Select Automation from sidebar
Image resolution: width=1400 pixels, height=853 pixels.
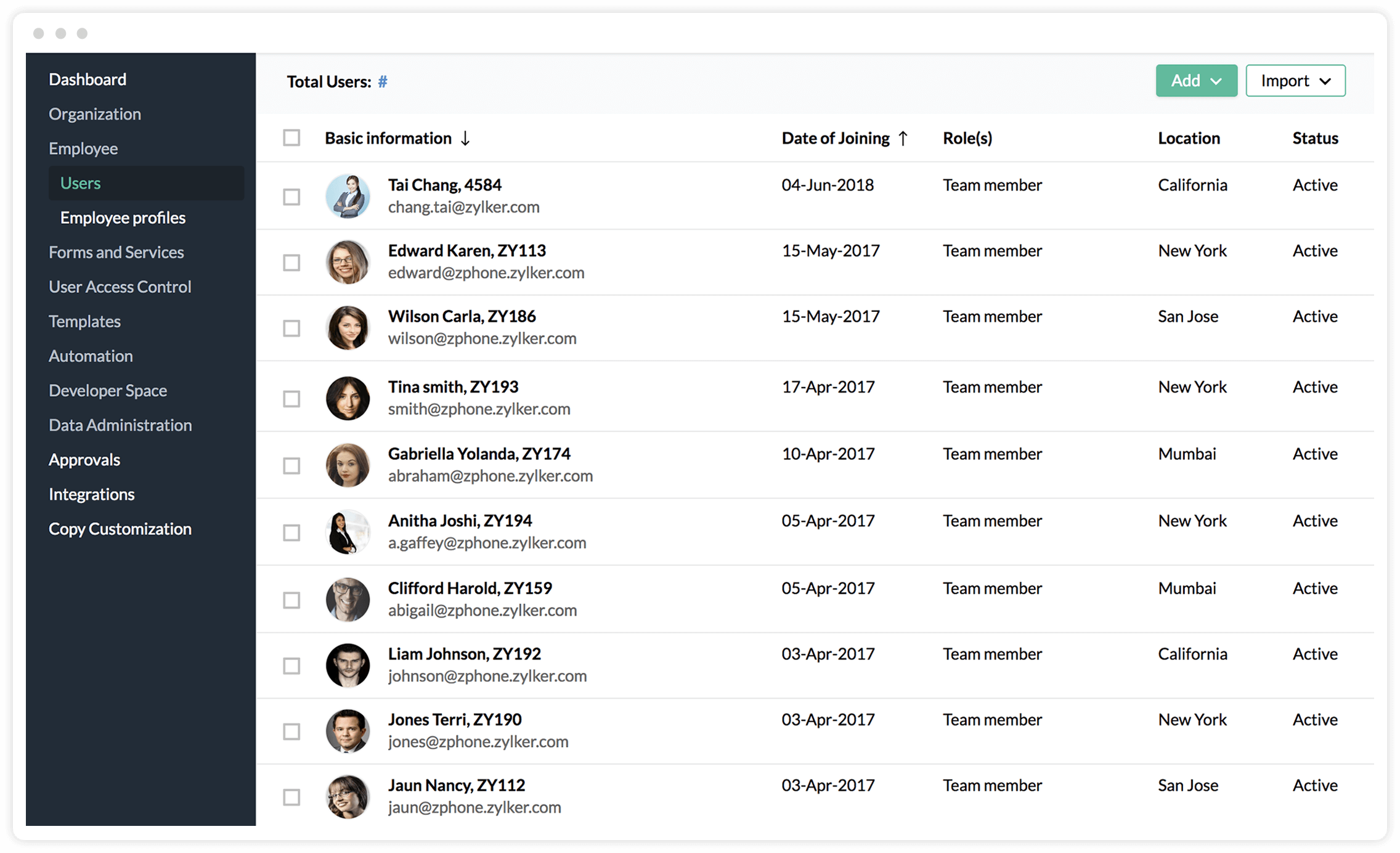coord(90,356)
